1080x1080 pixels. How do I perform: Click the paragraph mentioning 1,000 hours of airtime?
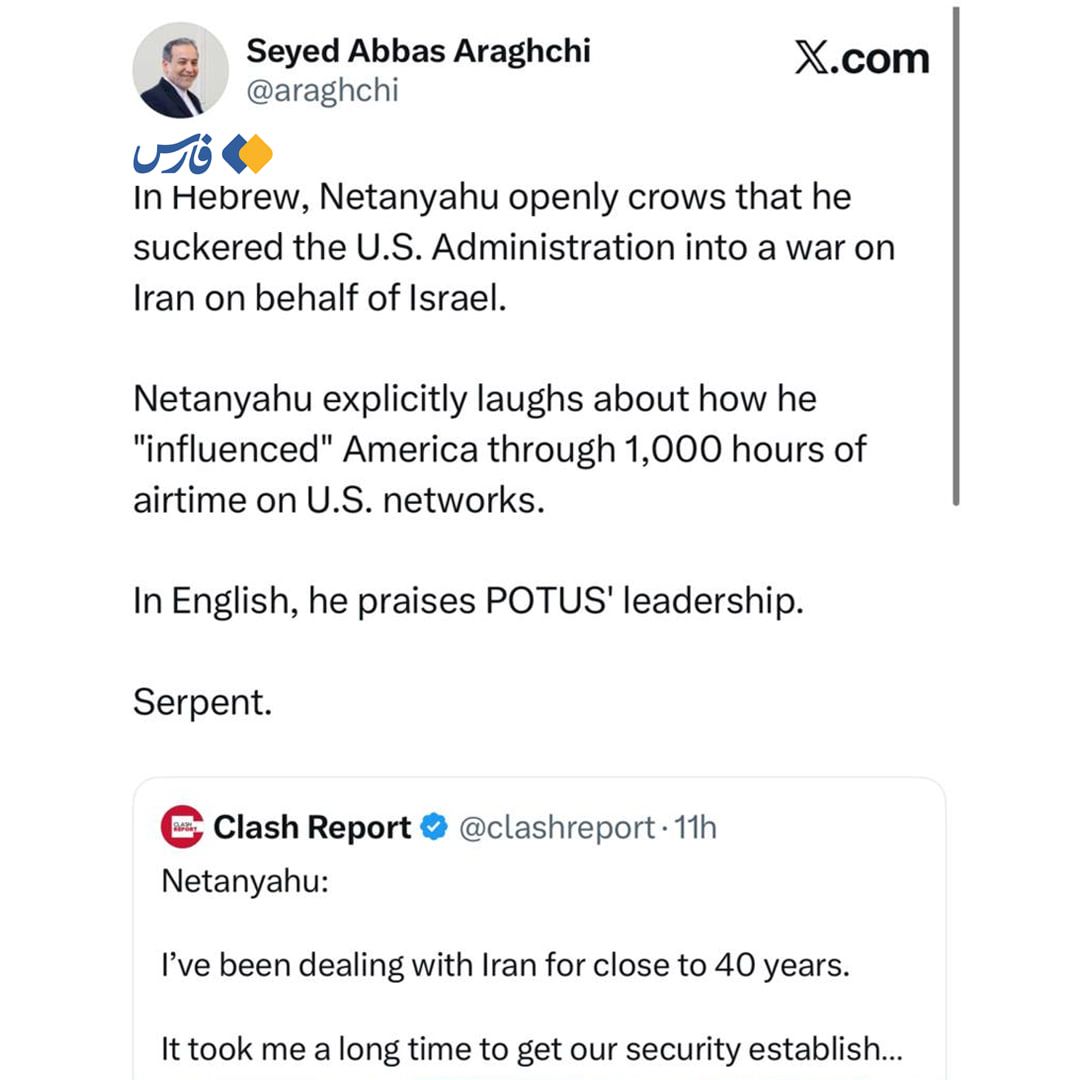499,449
